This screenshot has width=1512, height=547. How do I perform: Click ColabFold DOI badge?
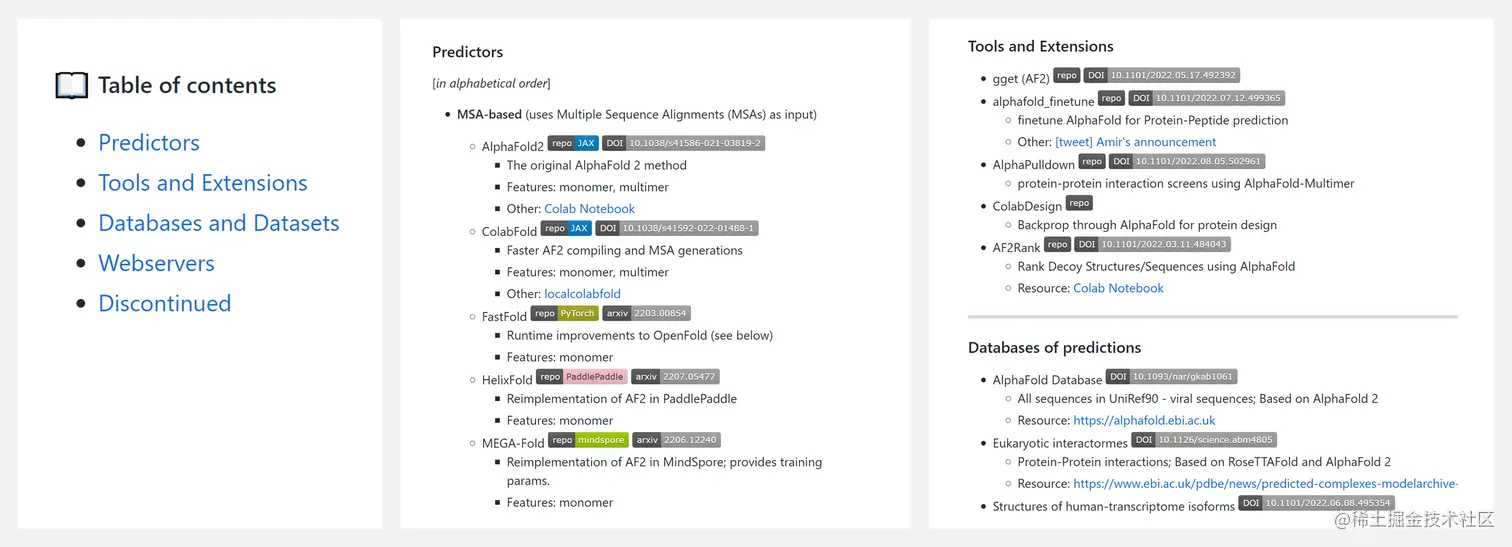pos(677,228)
